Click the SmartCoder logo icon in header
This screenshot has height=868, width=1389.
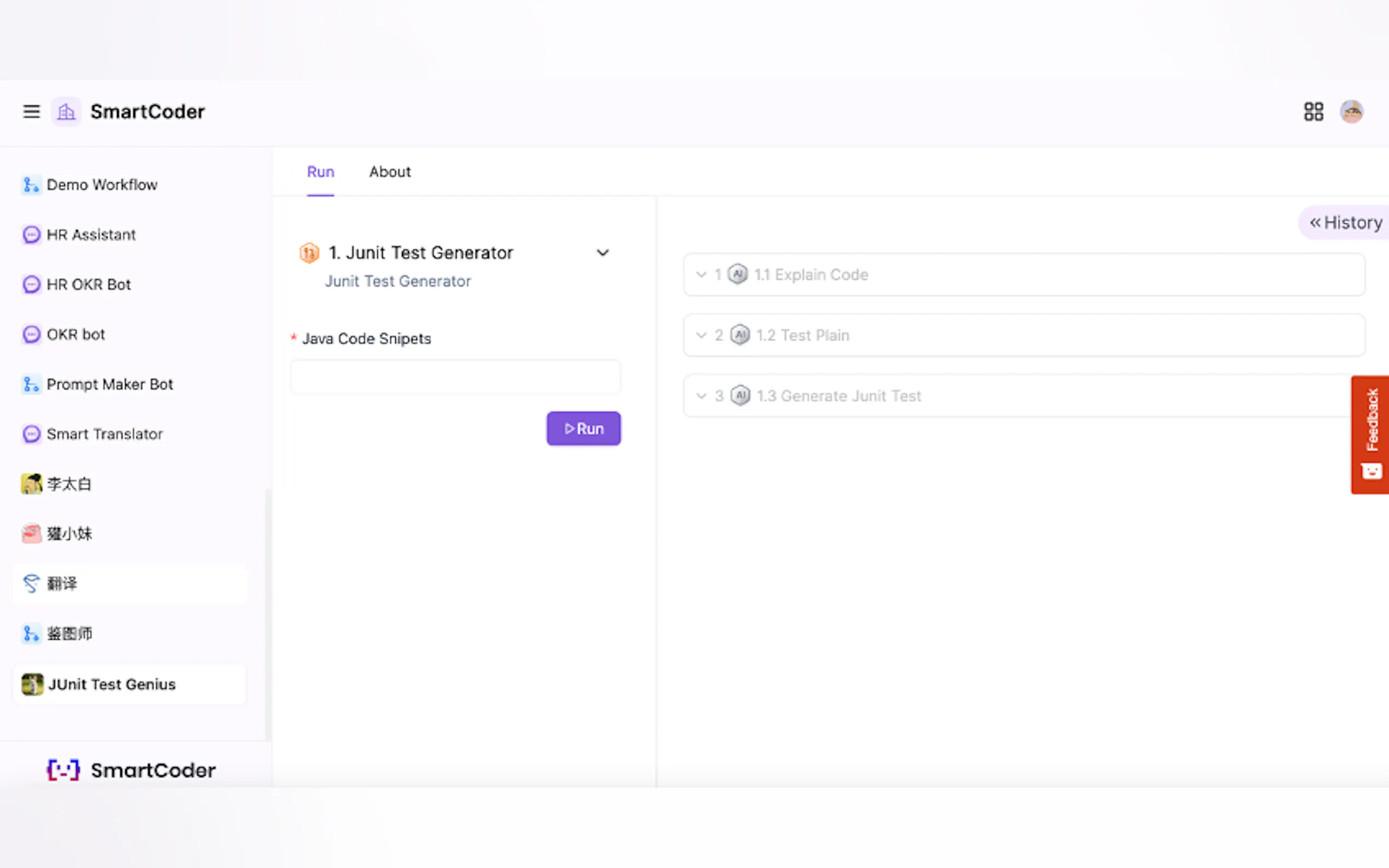point(66,112)
